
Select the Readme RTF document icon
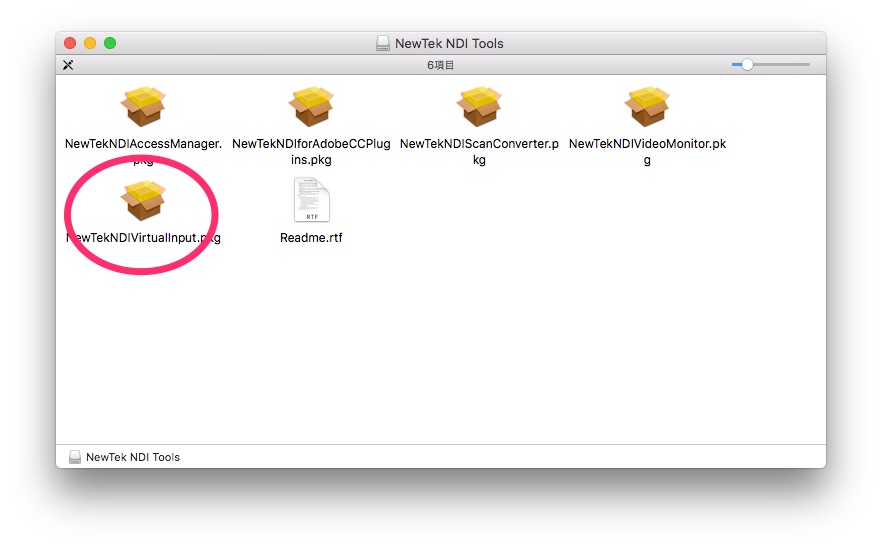(312, 200)
